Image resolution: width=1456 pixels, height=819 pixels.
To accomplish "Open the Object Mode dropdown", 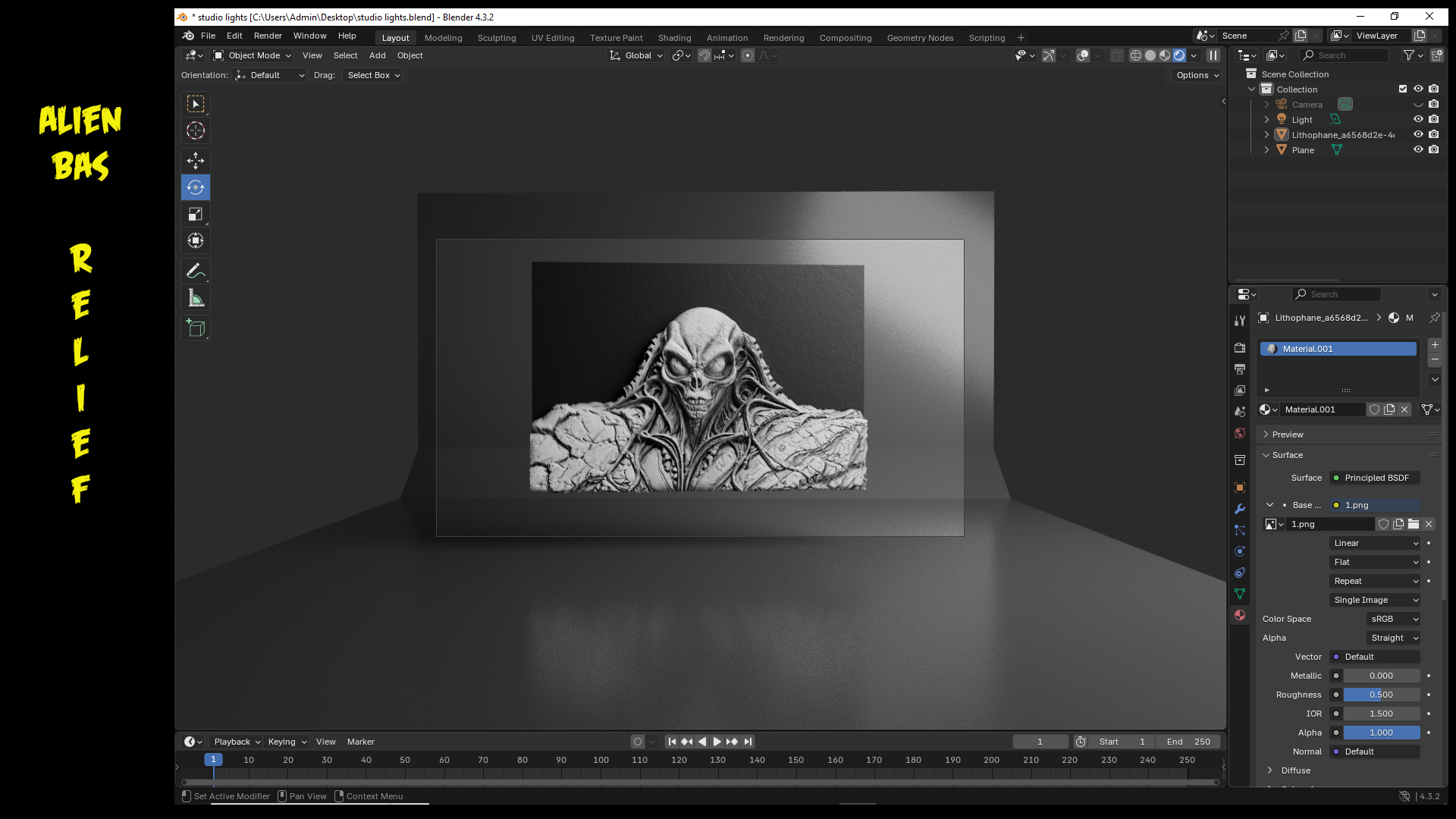I will tap(253, 55).
